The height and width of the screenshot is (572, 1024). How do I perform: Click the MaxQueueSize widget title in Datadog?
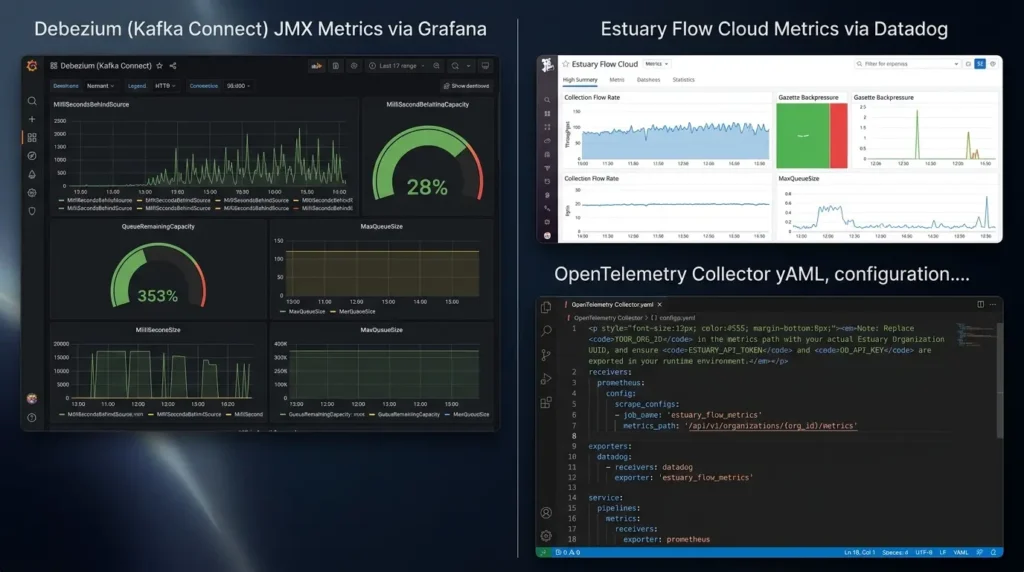click(799, 178)
